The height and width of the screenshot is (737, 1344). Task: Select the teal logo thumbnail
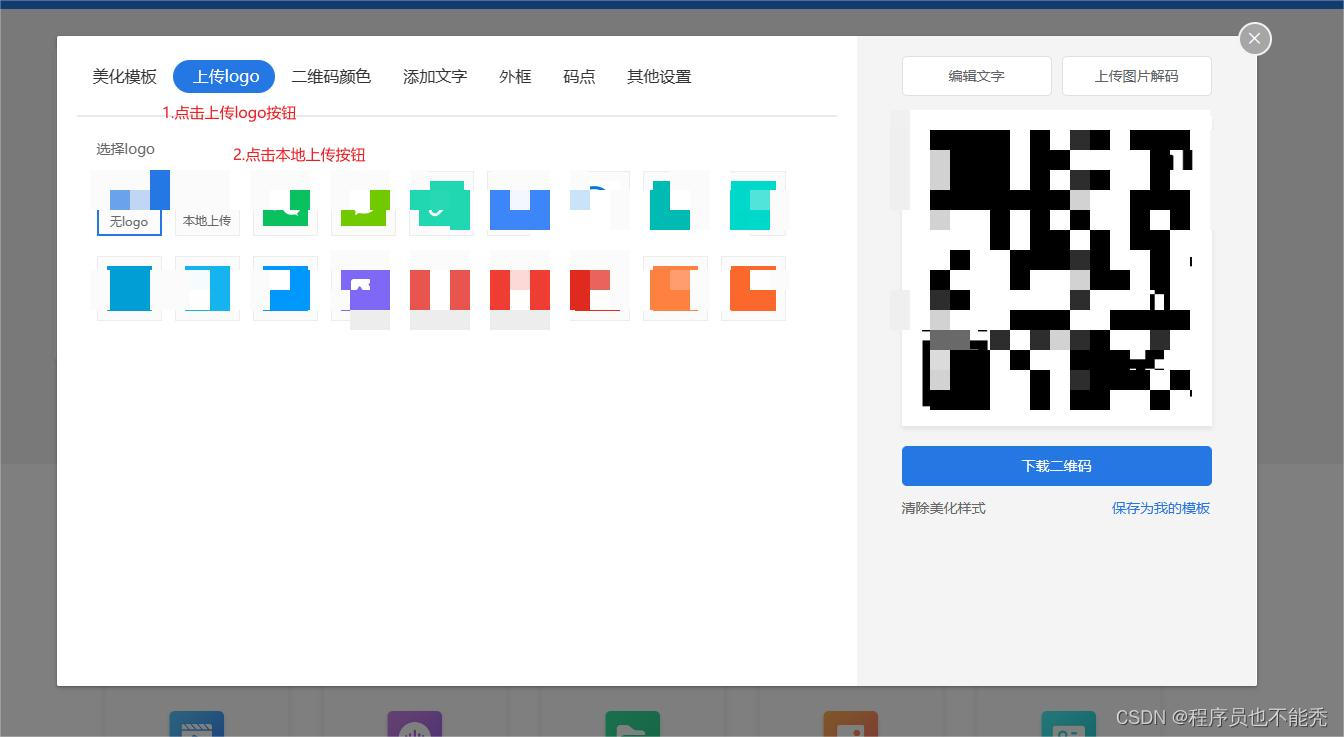pyautogui.click(x=441, y=203)
